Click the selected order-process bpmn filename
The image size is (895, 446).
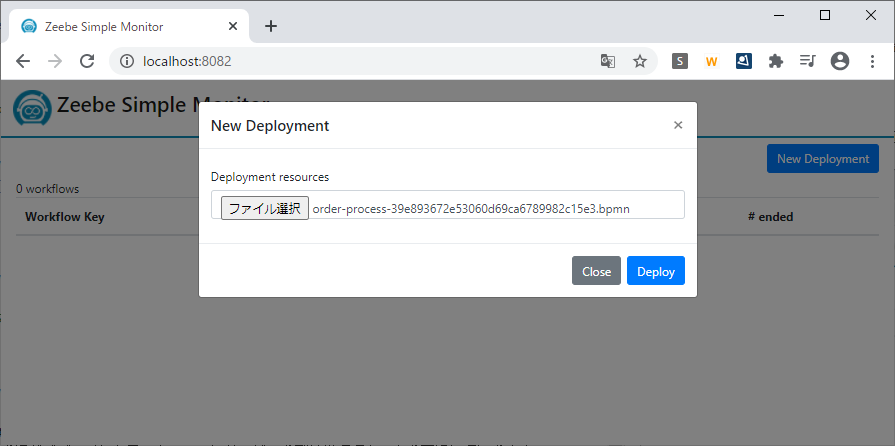[x=471, y=209]
